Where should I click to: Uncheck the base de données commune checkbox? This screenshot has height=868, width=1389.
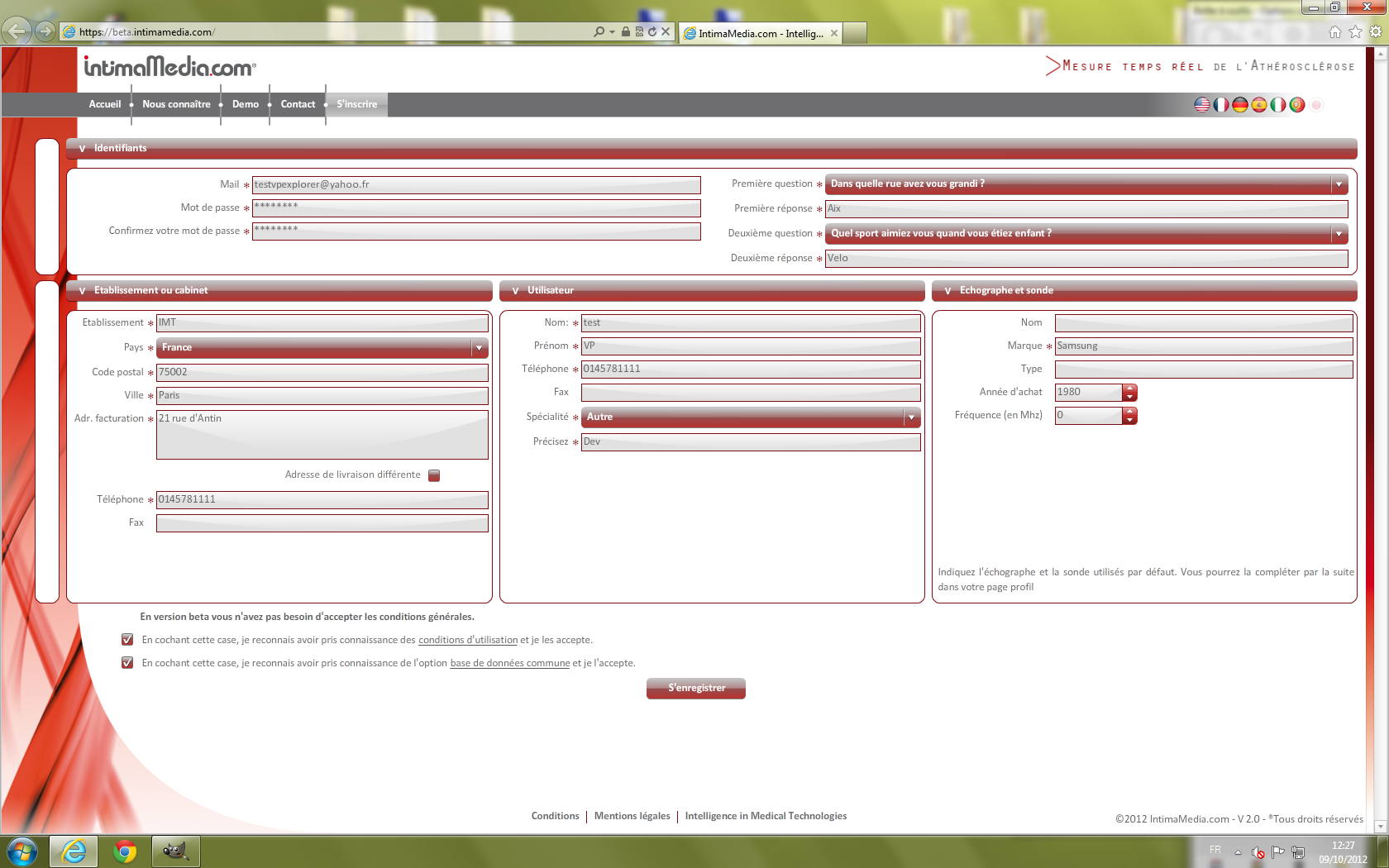127,662
